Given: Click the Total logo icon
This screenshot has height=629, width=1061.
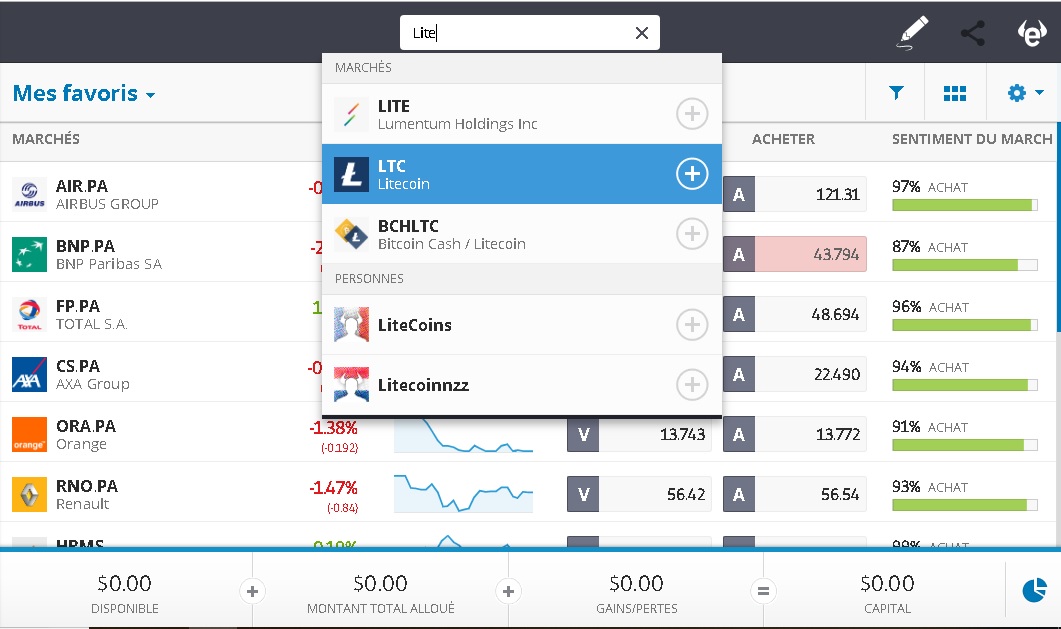Looking at the screenshot, I should point(29,314).
